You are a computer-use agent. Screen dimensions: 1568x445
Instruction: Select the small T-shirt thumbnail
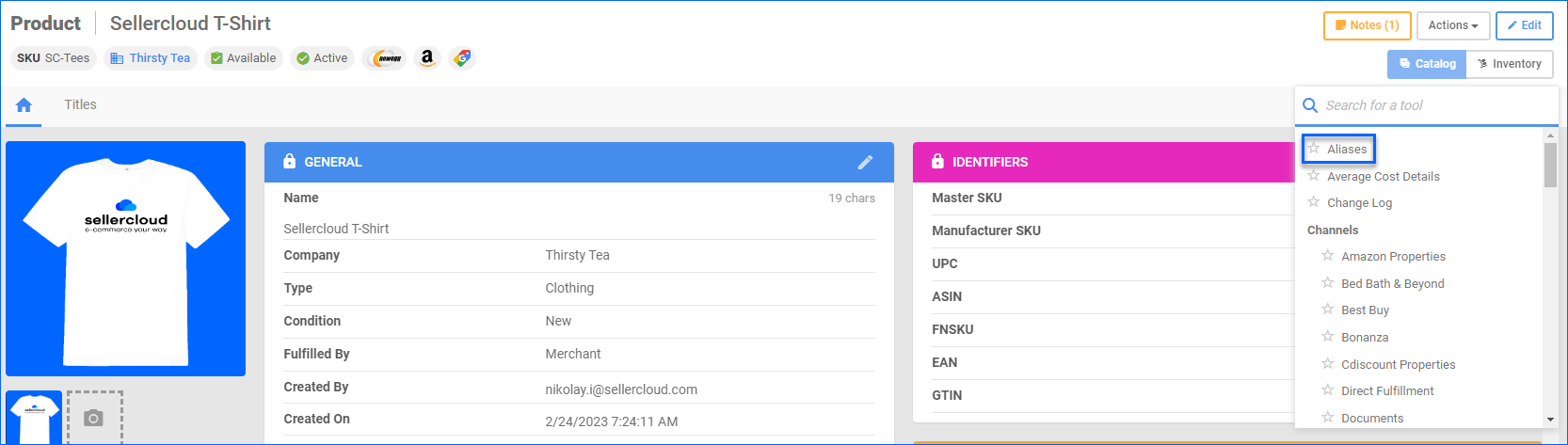click(34, 417)
